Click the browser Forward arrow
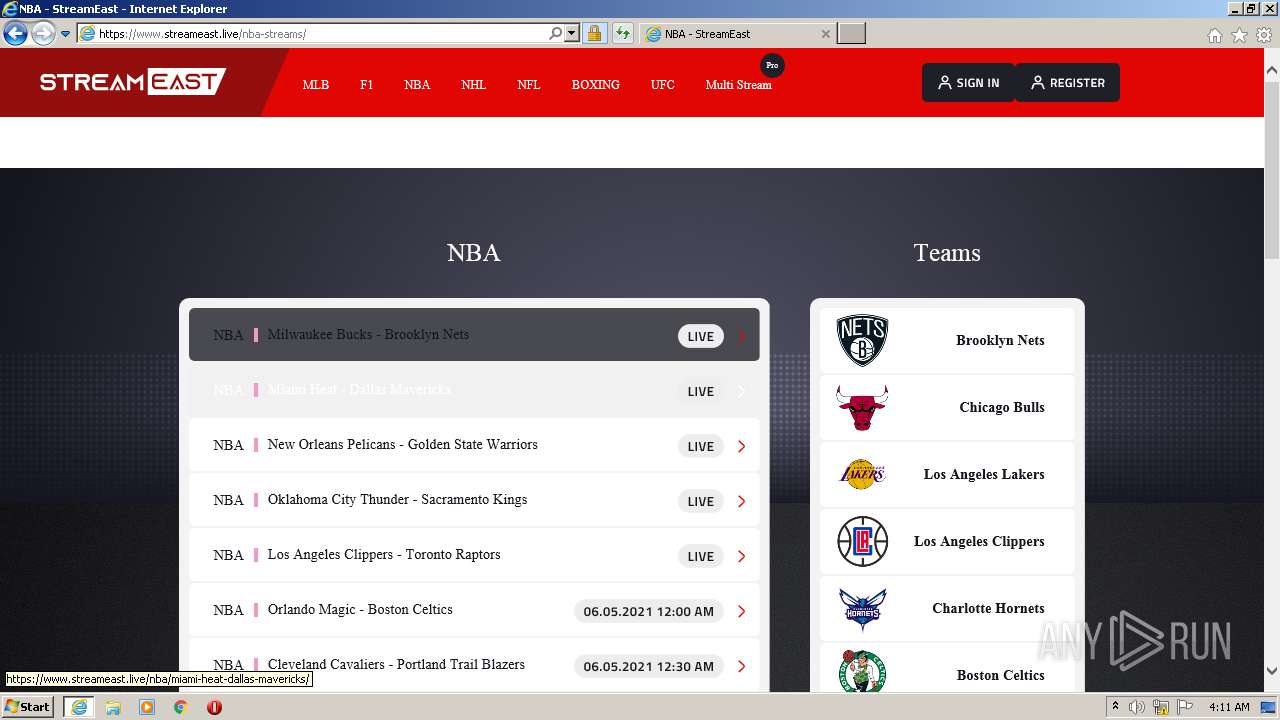This screenshot has width=1280, height=720. [x=43, y=34]
